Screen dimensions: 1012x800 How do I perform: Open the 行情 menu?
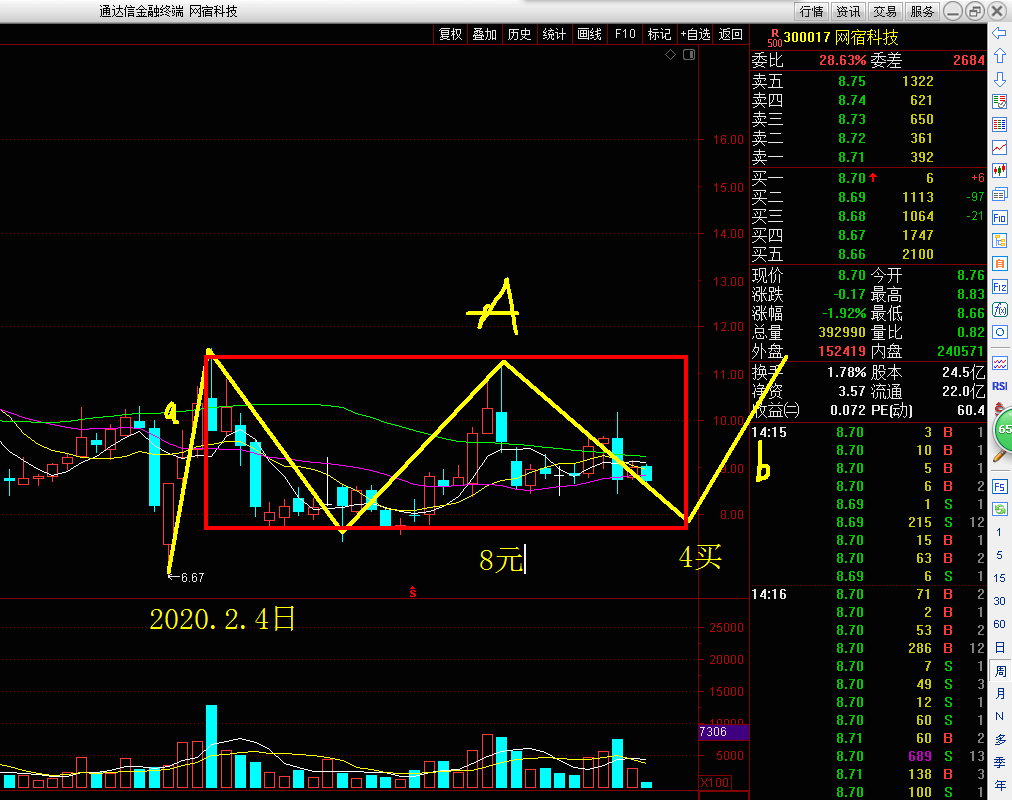tap(811, 11)
